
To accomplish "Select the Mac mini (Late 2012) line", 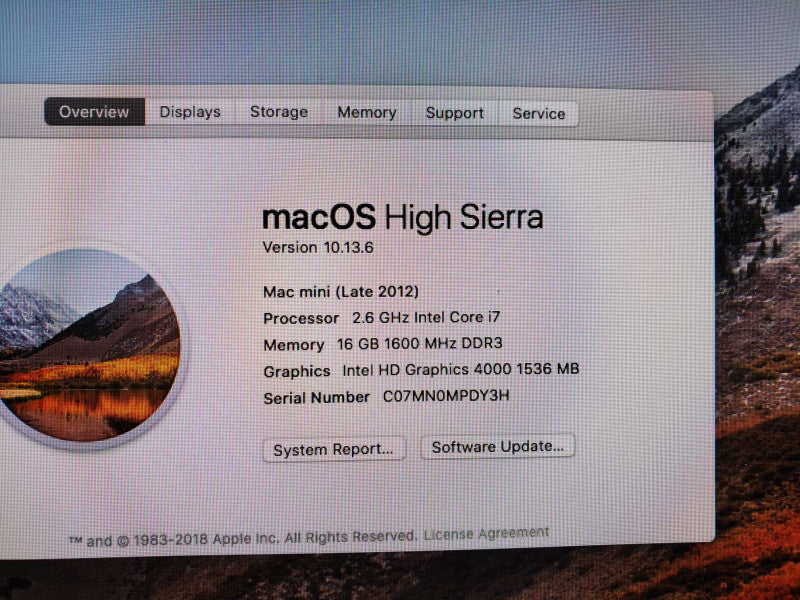I will [341, 292].
